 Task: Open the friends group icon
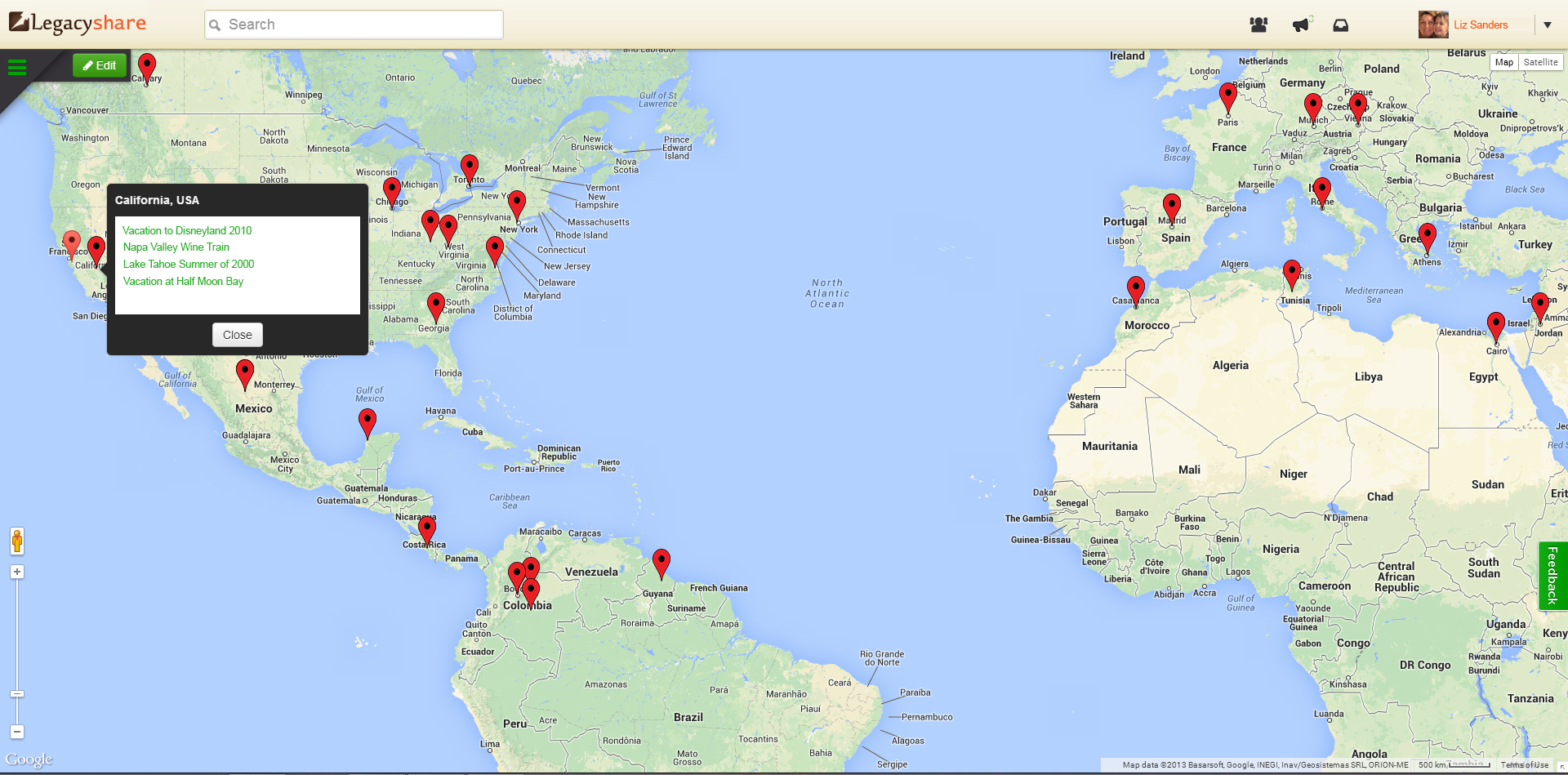tap(1258, 24)
